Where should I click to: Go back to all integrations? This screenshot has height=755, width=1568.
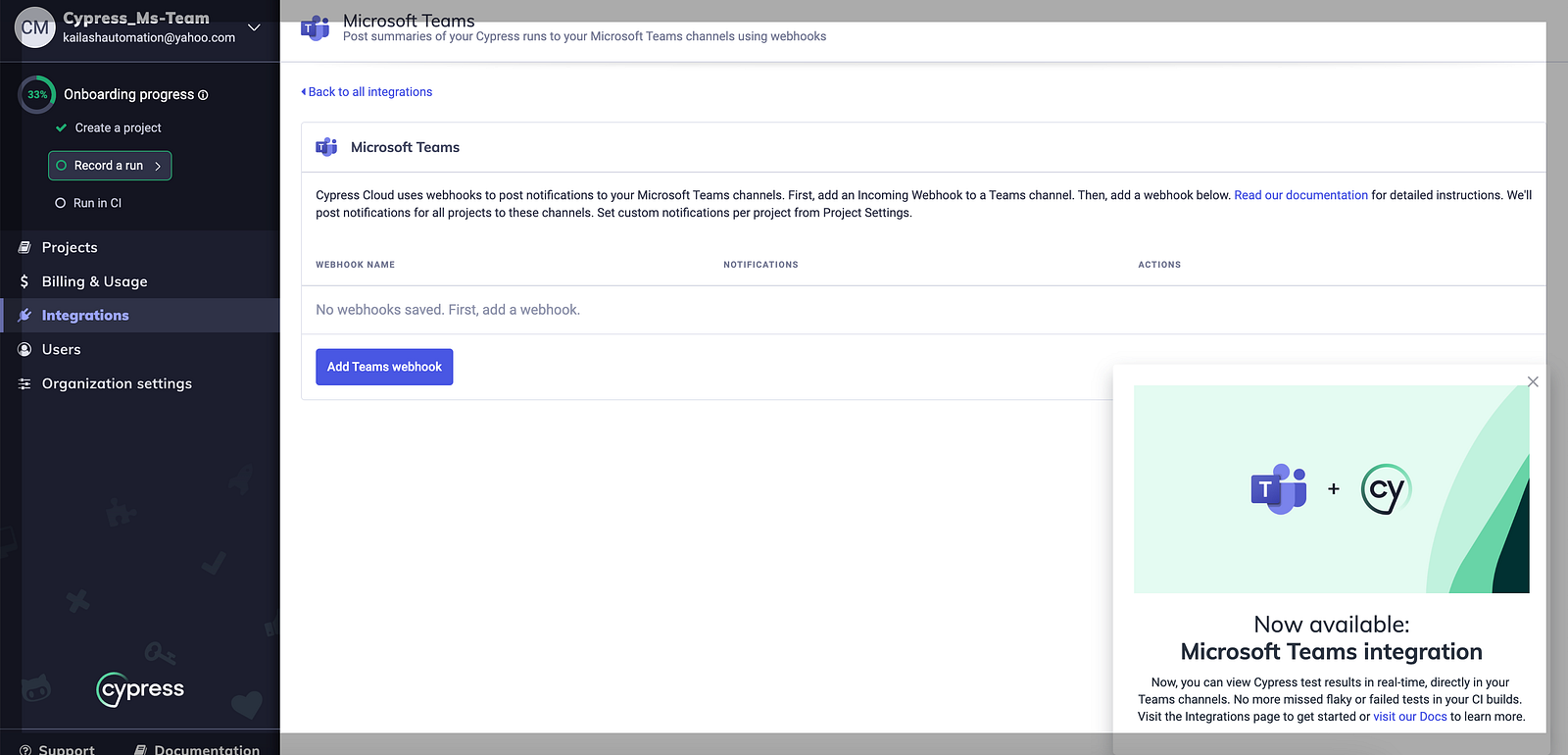[367, 92]
